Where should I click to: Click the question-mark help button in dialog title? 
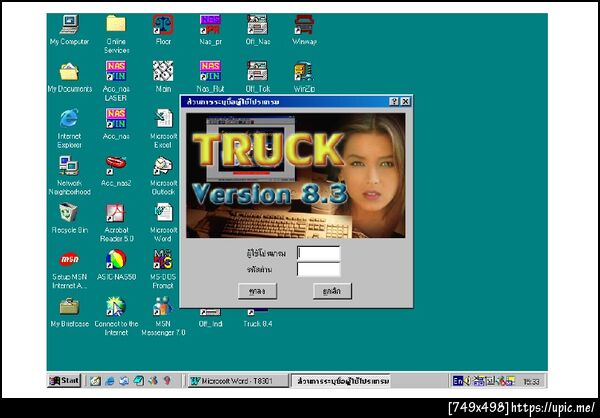pos(394,101)
